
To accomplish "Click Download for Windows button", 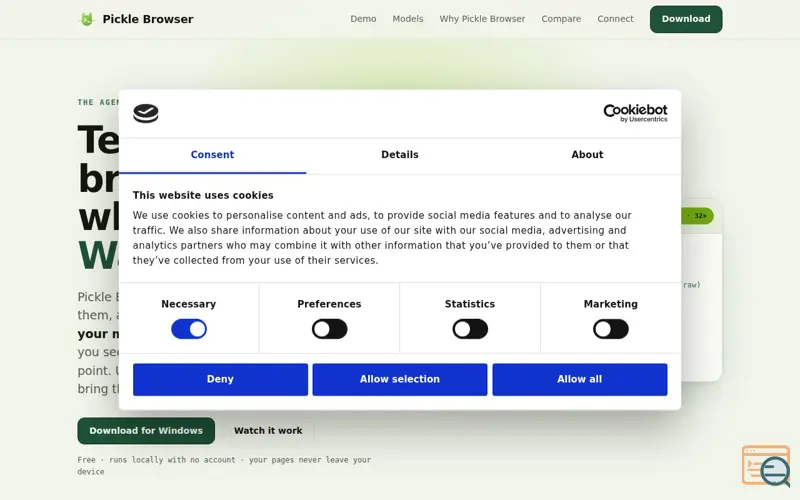I will tap(146, 431).
